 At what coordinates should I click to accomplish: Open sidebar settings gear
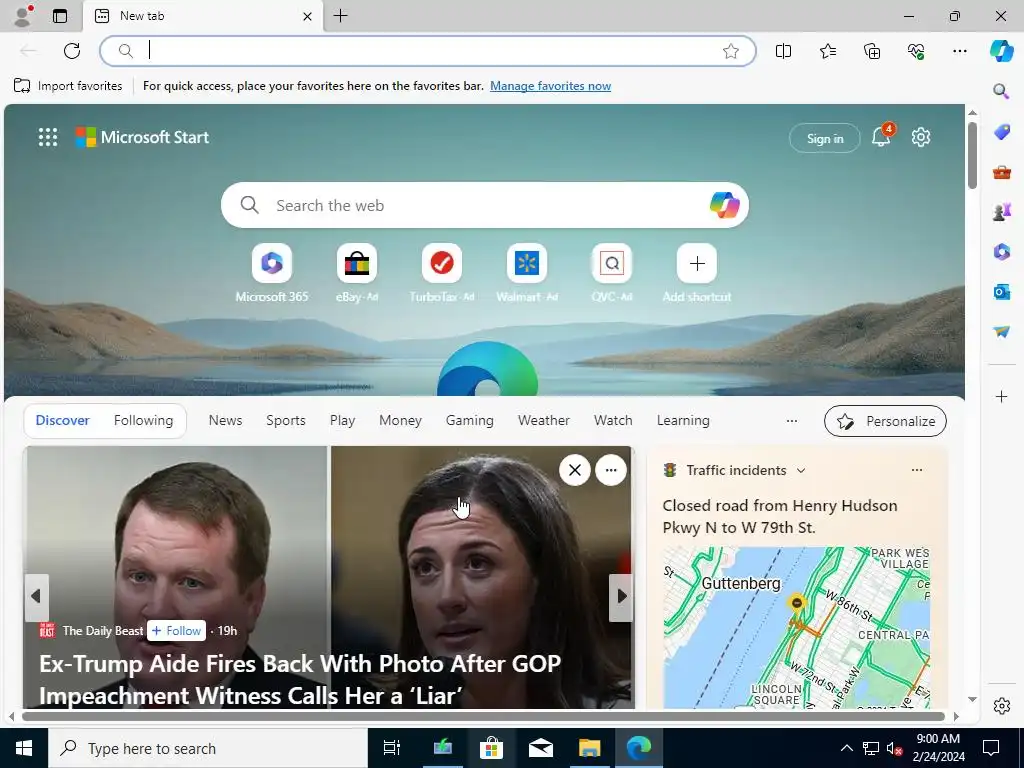[1001, 706]
